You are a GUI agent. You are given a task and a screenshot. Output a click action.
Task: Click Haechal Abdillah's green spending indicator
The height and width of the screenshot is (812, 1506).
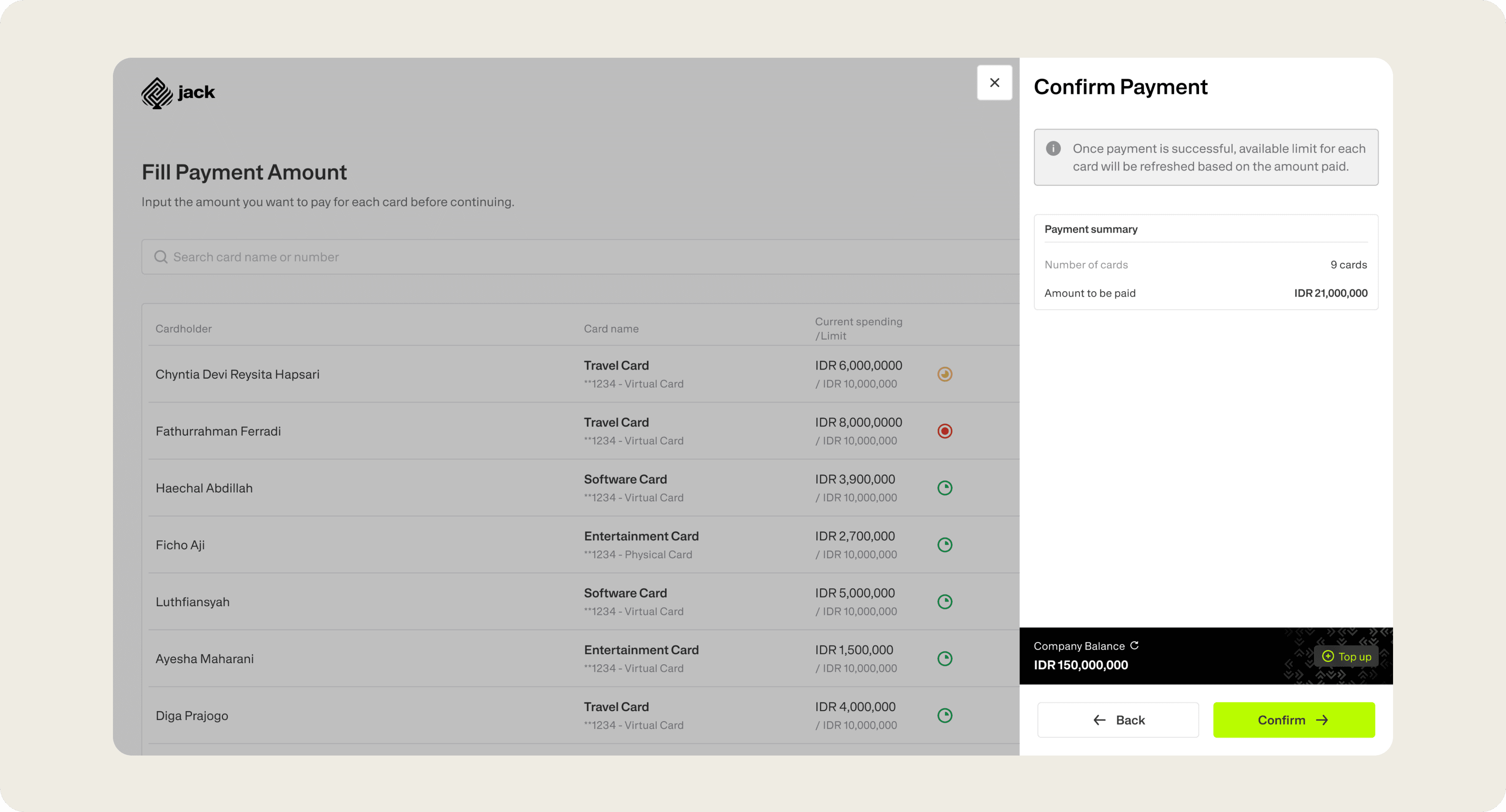tap(945, 488)
